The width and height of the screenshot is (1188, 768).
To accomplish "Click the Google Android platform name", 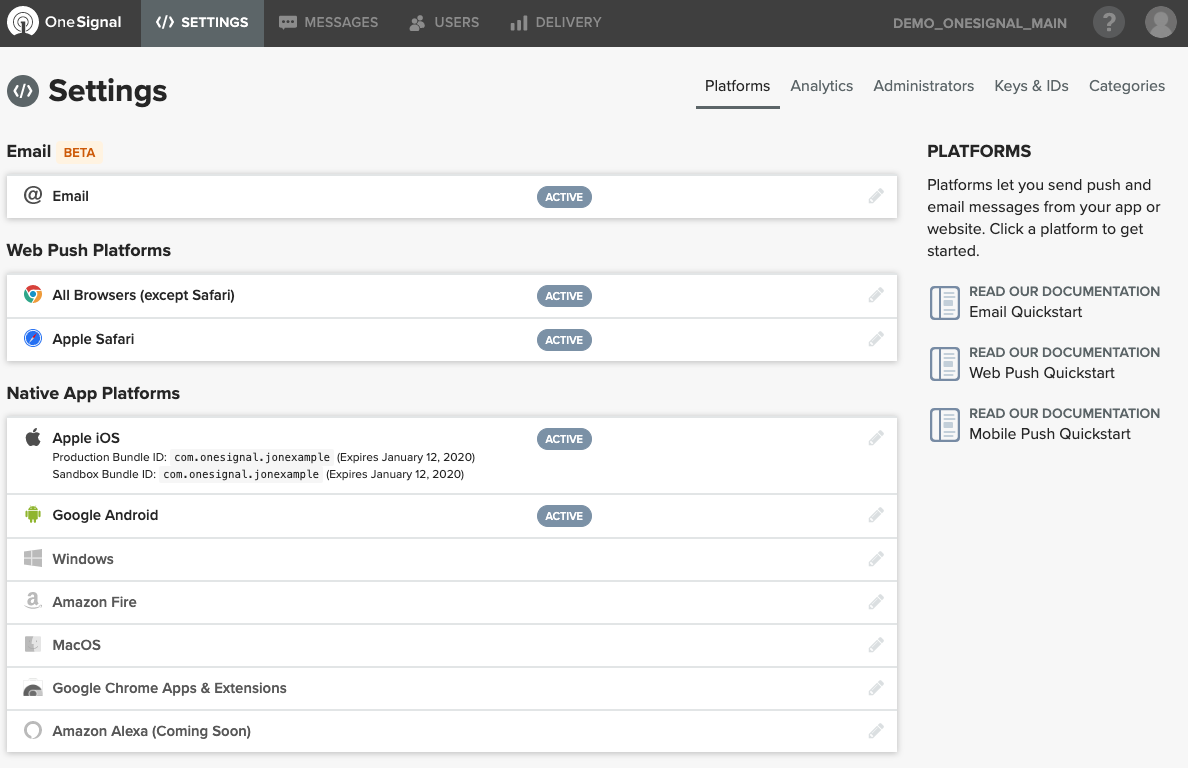I will 105,515.
